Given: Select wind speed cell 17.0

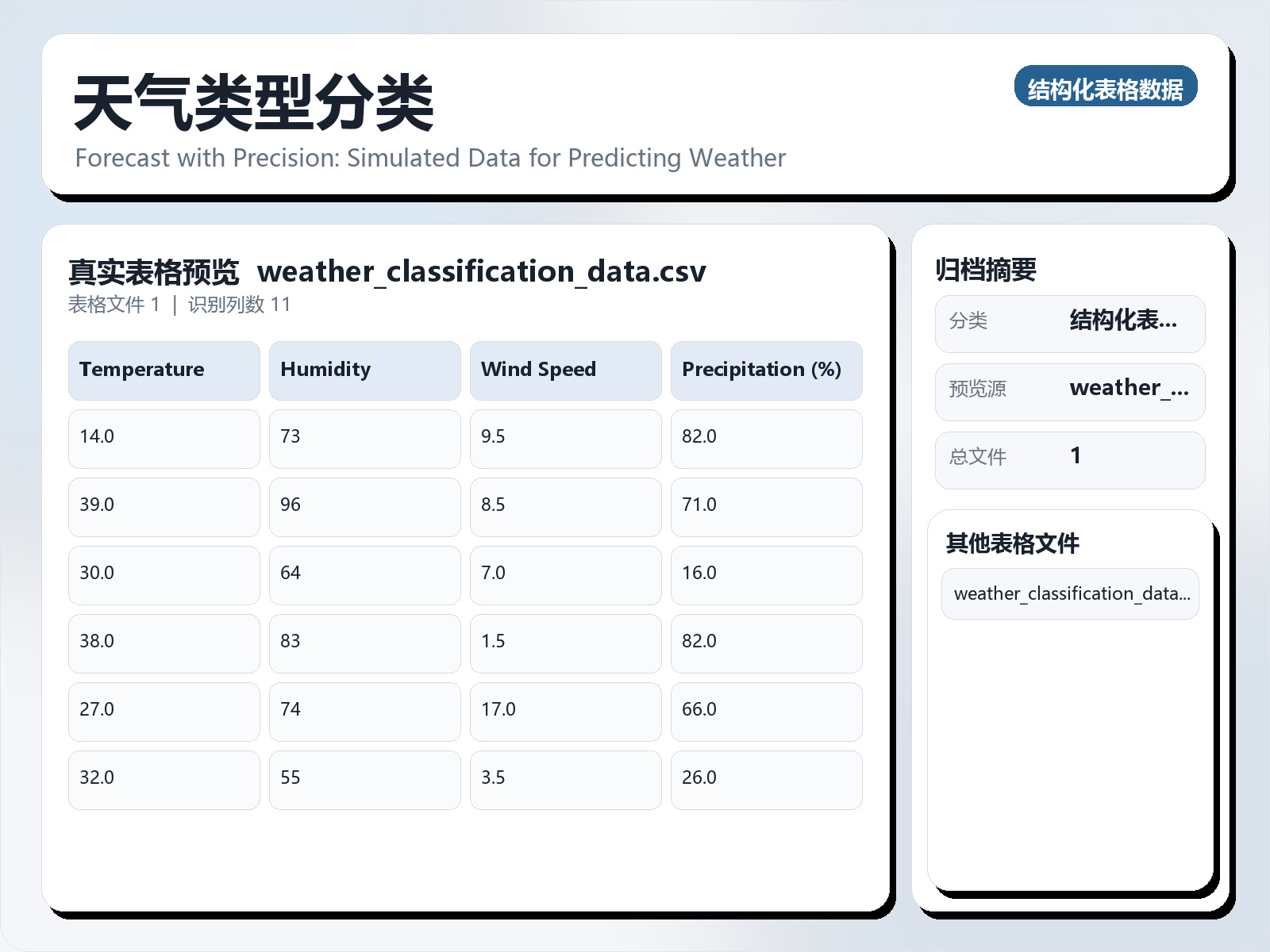Looking at the screenshot, I should [565, 711].
